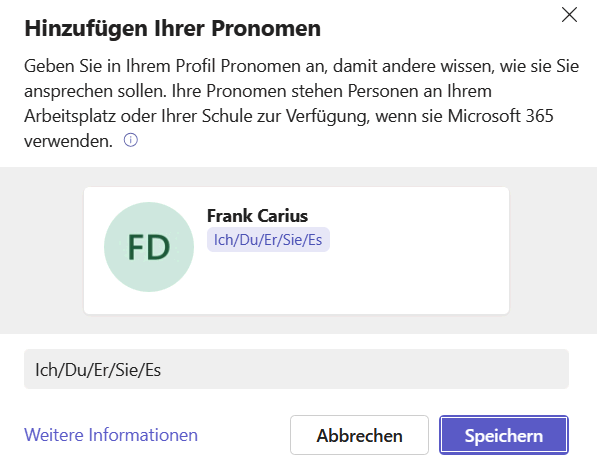Focus the pronouns text input field
Image resolution: width=597 pixels, height=462 pixels.
(296, 369)
